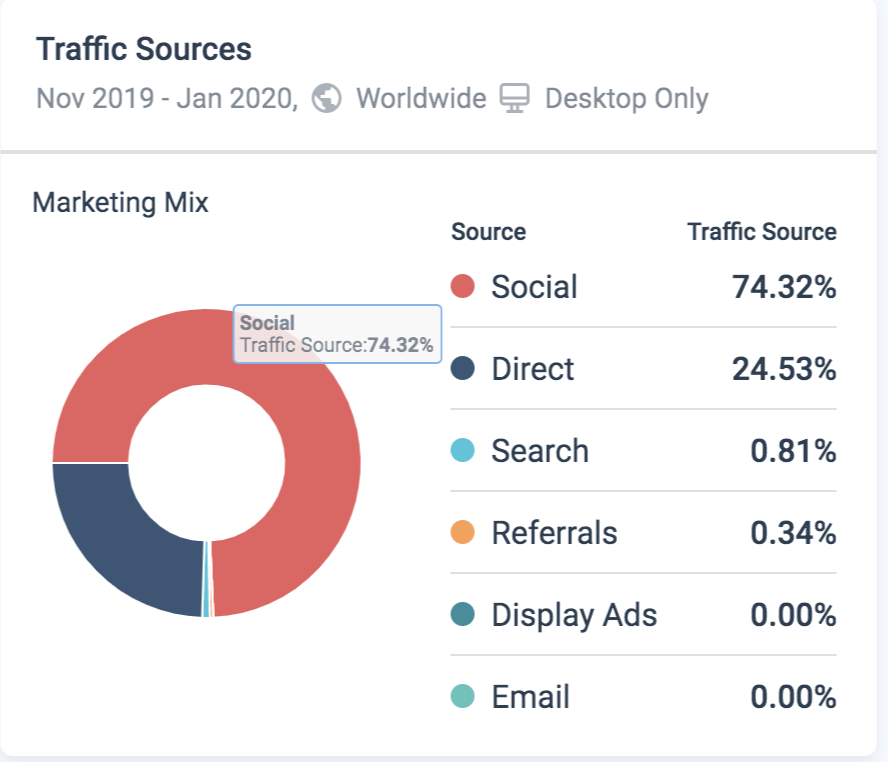Click the Search source label
The width and height of the screenshot is (888, 762).
pyautogui.click(x=539, y=451)
